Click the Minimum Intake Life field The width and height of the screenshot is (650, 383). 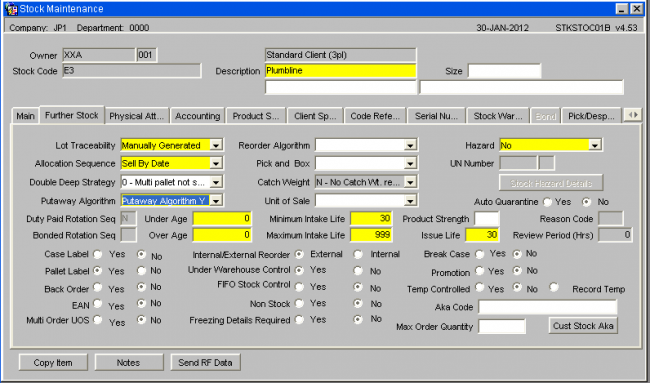point(371,218)
